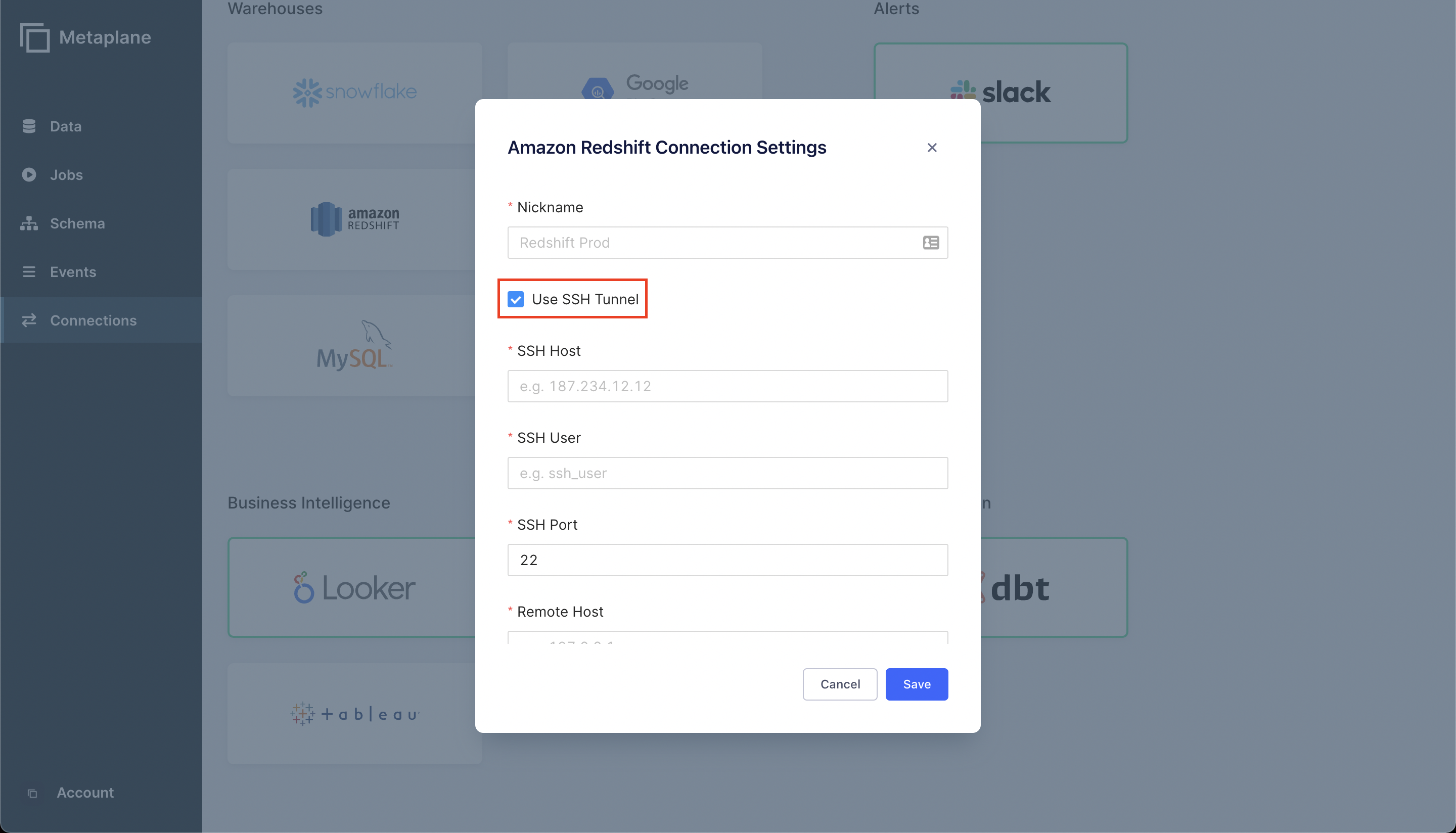Open the Connections menu item
Screen dimensions: 1456x833
click(93, 320)
